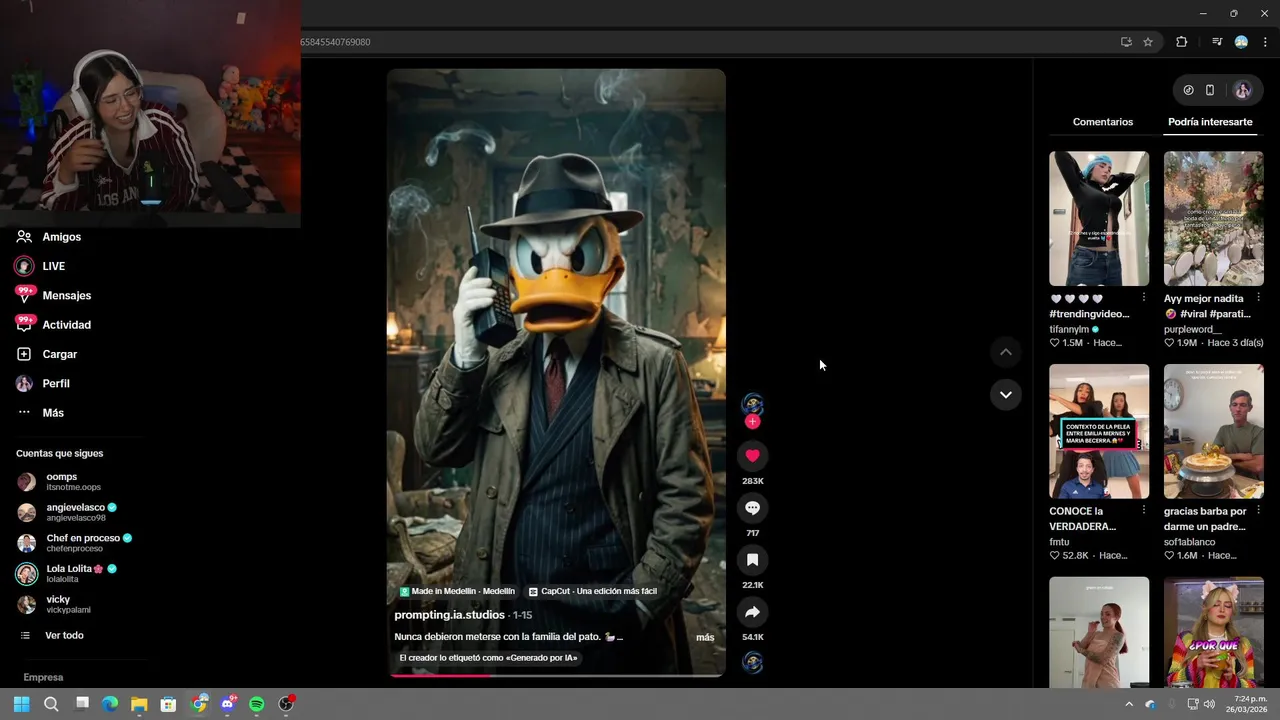Viewport: 1280px width, 720px height.
Task: Open the purpleword__ username link
Action: click(x=1193, y=329)
